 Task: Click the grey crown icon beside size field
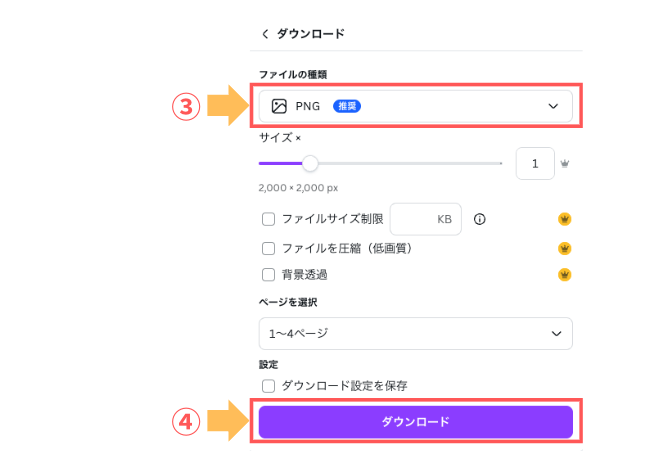564,163
